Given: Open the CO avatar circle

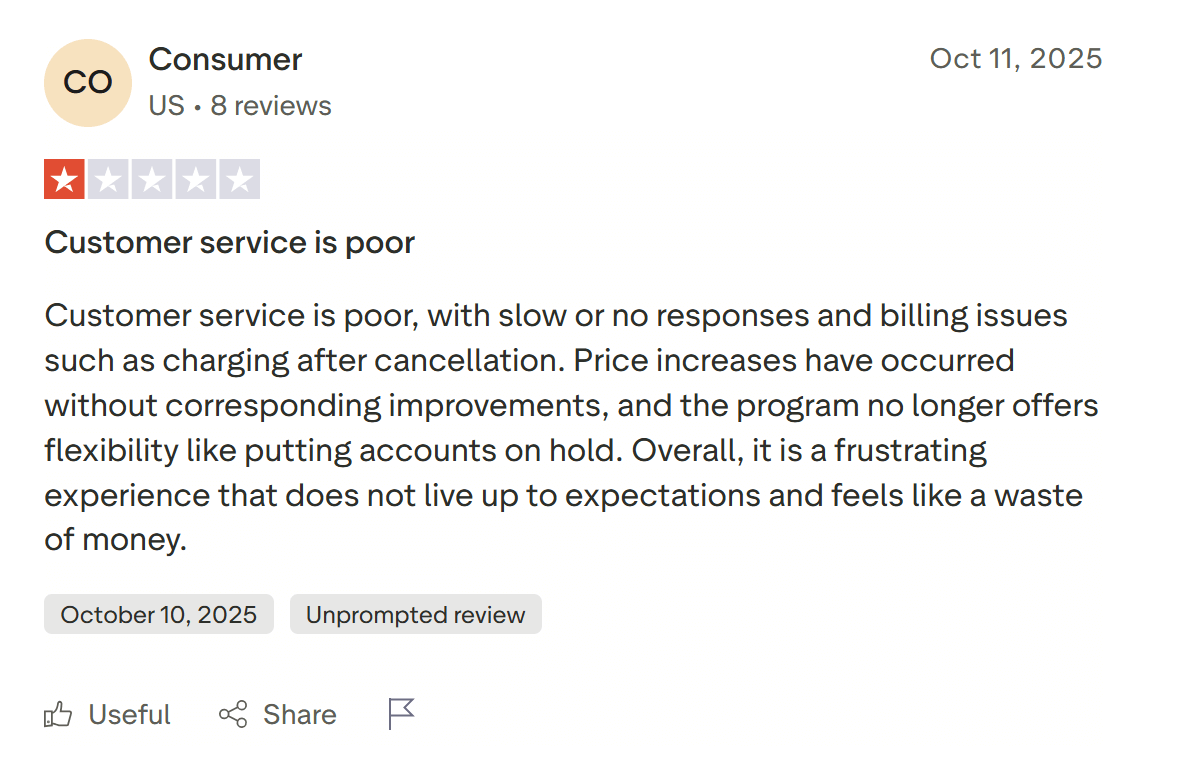Looking at the screenshot, I should click(x=88, y=83).
